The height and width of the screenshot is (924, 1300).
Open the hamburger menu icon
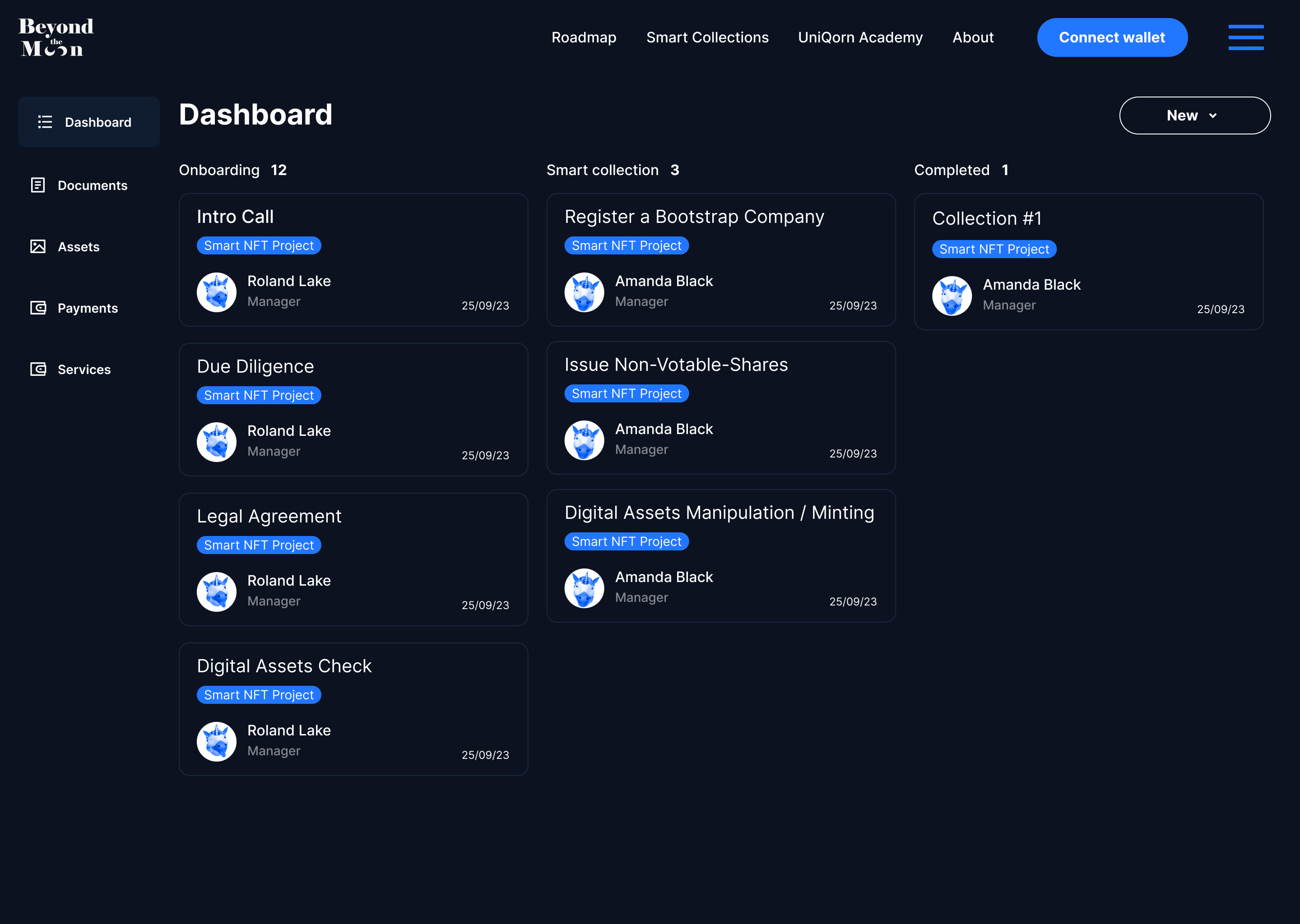tap(1246, 37)
